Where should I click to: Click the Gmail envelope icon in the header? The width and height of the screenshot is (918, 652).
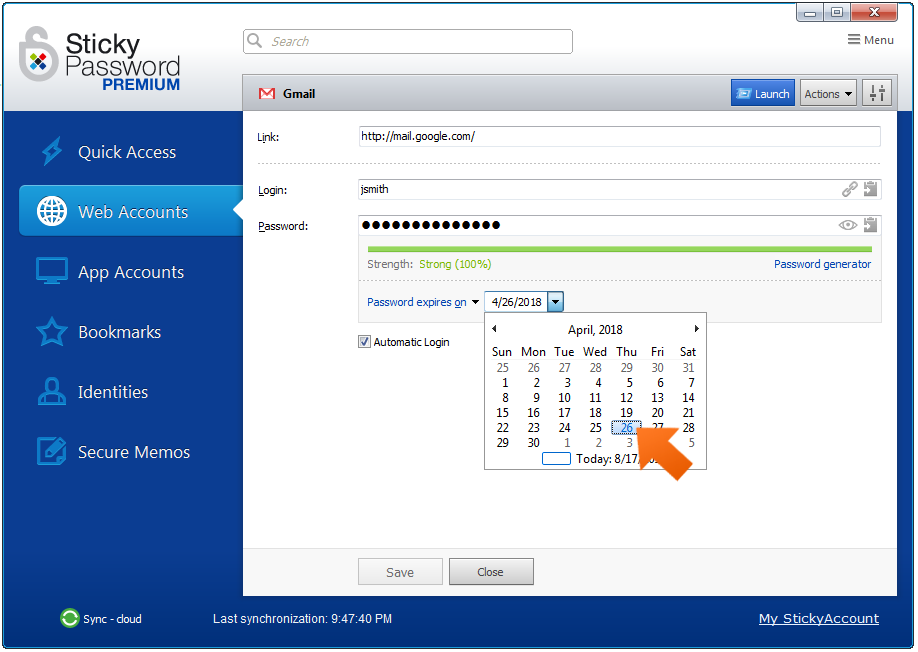click(267, 94)
